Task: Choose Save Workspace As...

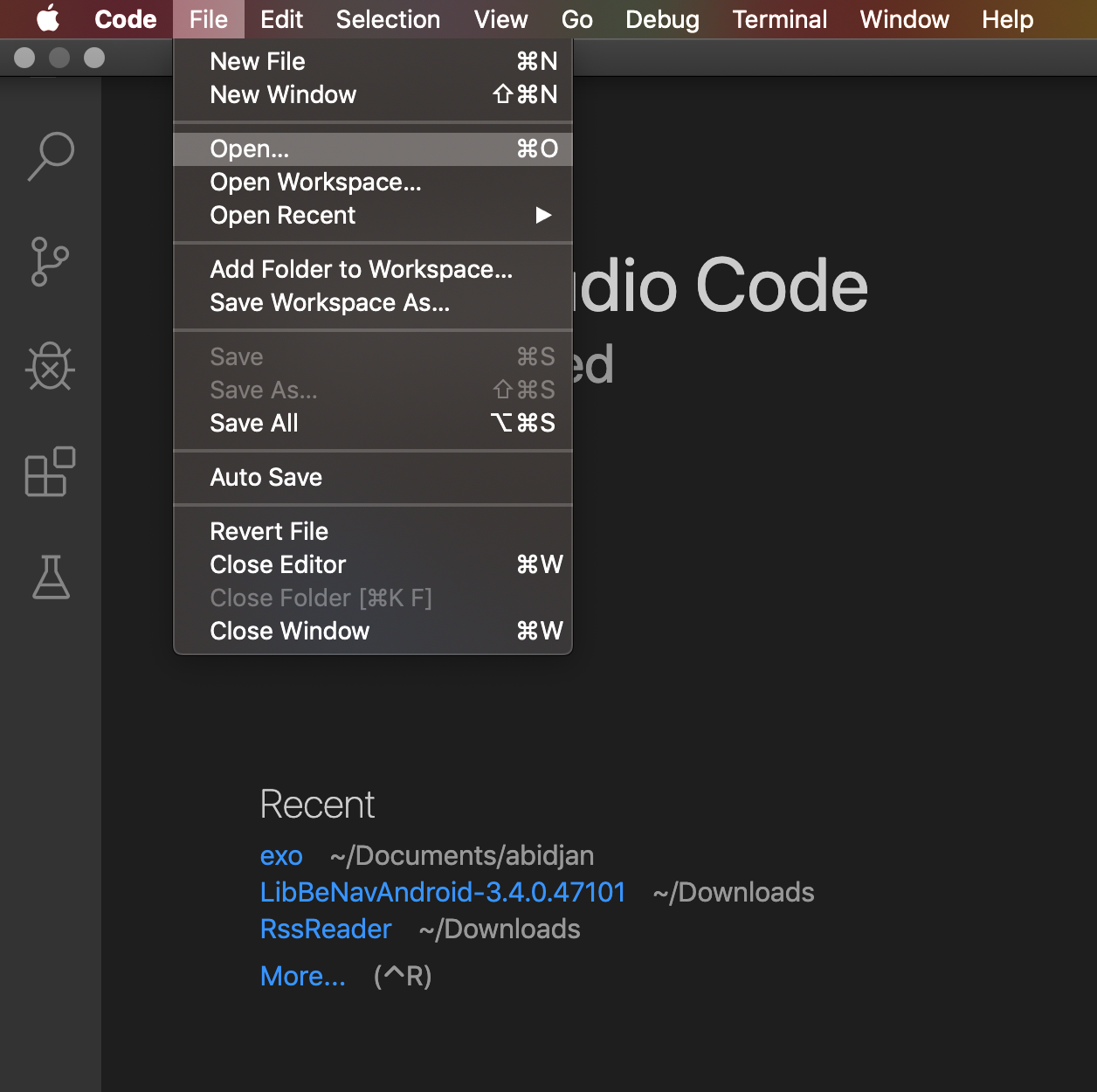Action: pos(373,302)
